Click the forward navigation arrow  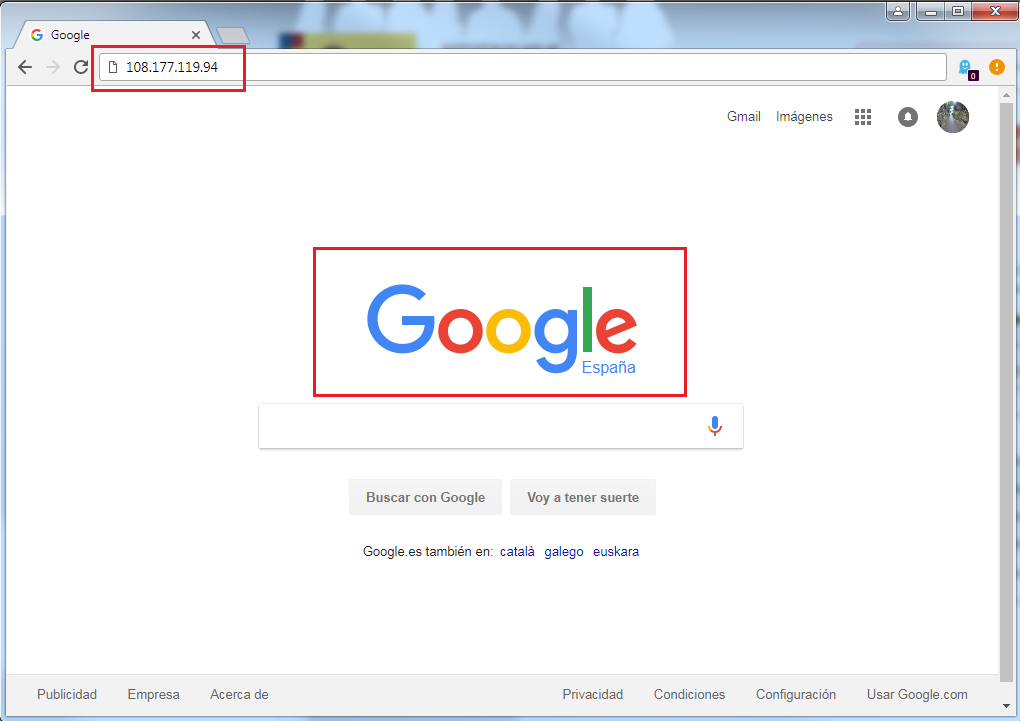[x=53, y=67]
